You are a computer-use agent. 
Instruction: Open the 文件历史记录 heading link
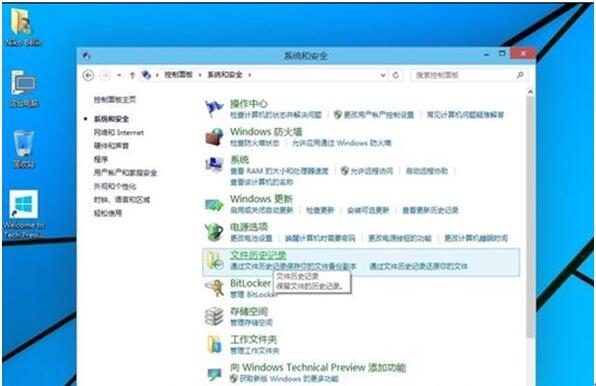tap(258, 255)
